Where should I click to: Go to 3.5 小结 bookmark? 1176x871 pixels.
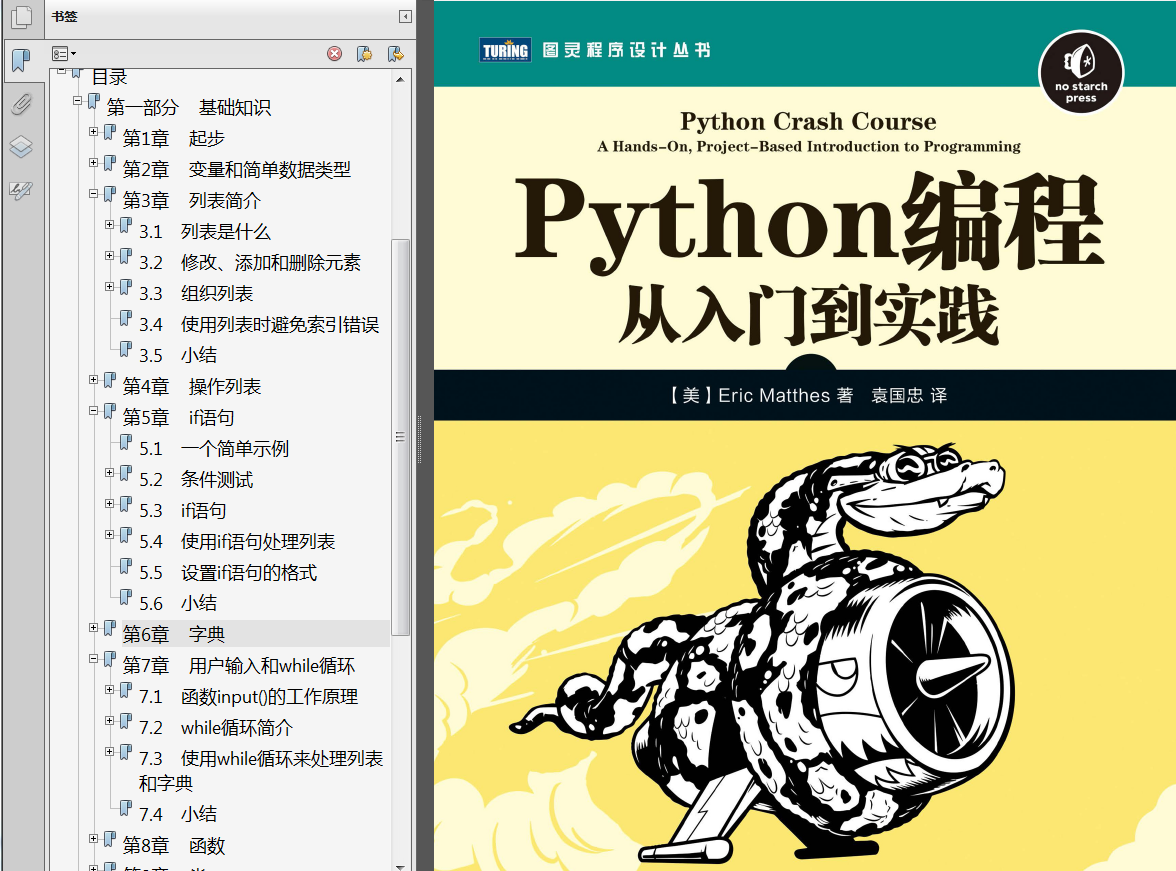pyautogui.click(x=178, y=356)
